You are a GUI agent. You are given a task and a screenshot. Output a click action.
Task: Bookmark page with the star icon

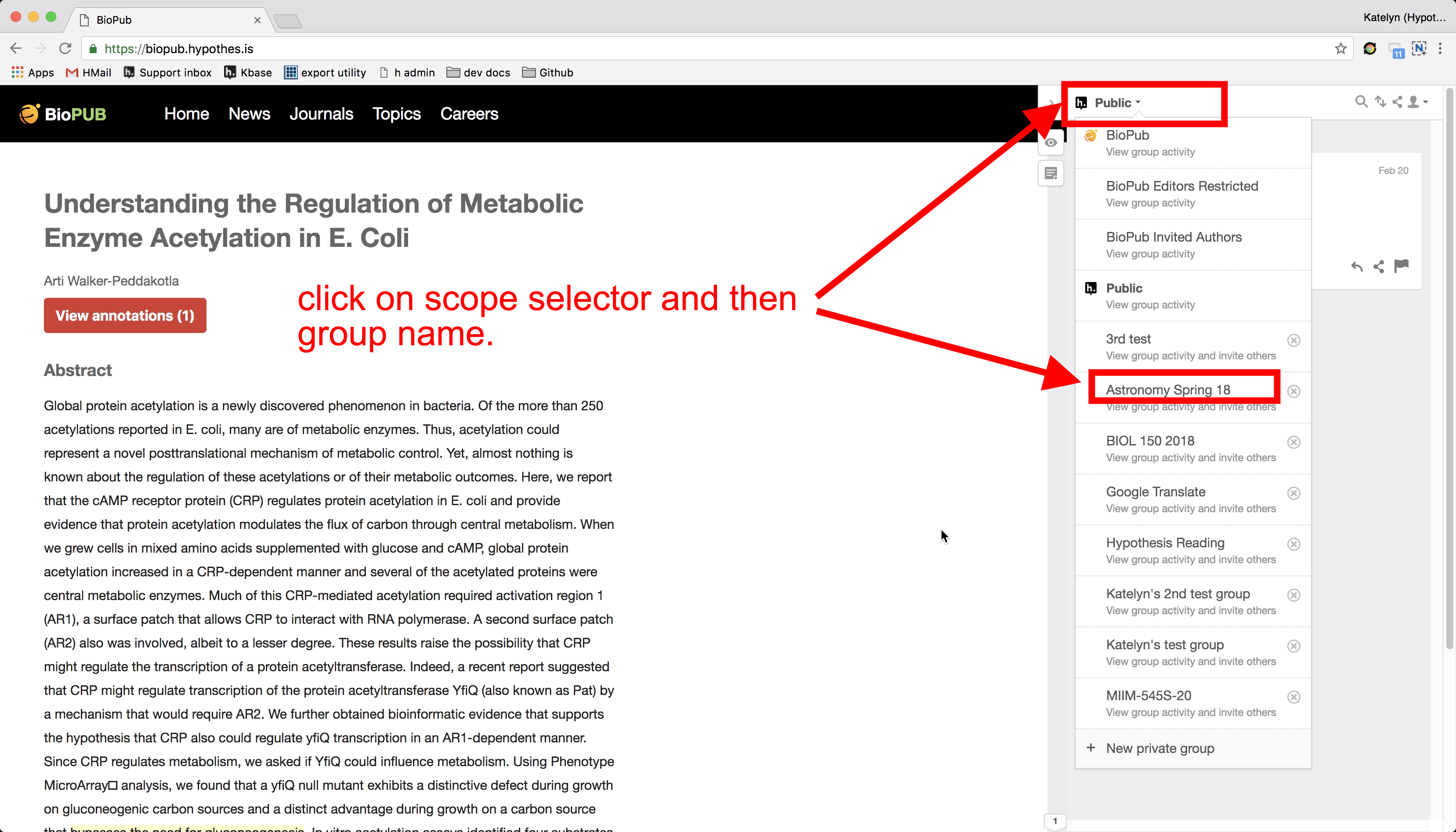point(1340,49)
